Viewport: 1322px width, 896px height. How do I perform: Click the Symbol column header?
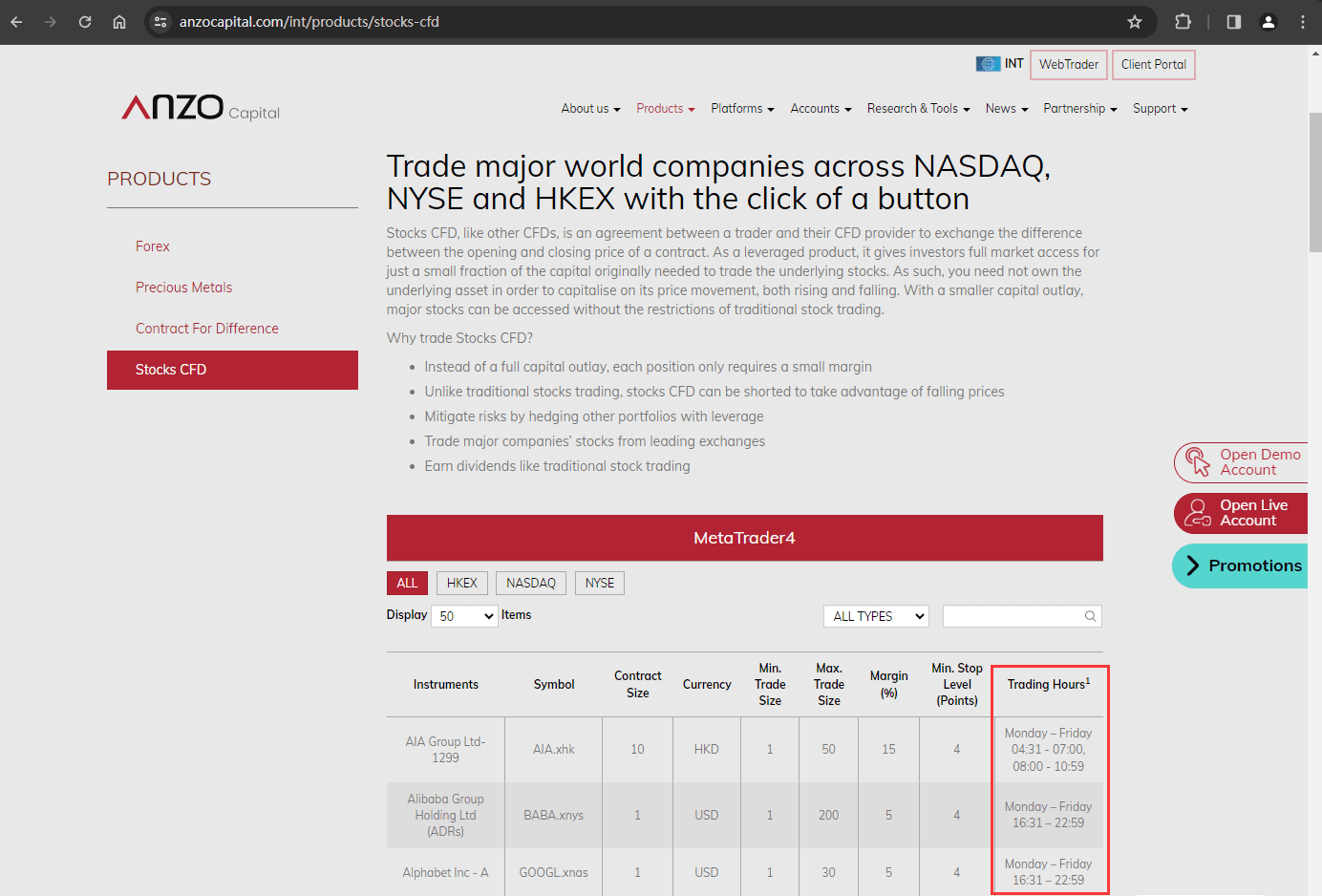coord(554,685)
